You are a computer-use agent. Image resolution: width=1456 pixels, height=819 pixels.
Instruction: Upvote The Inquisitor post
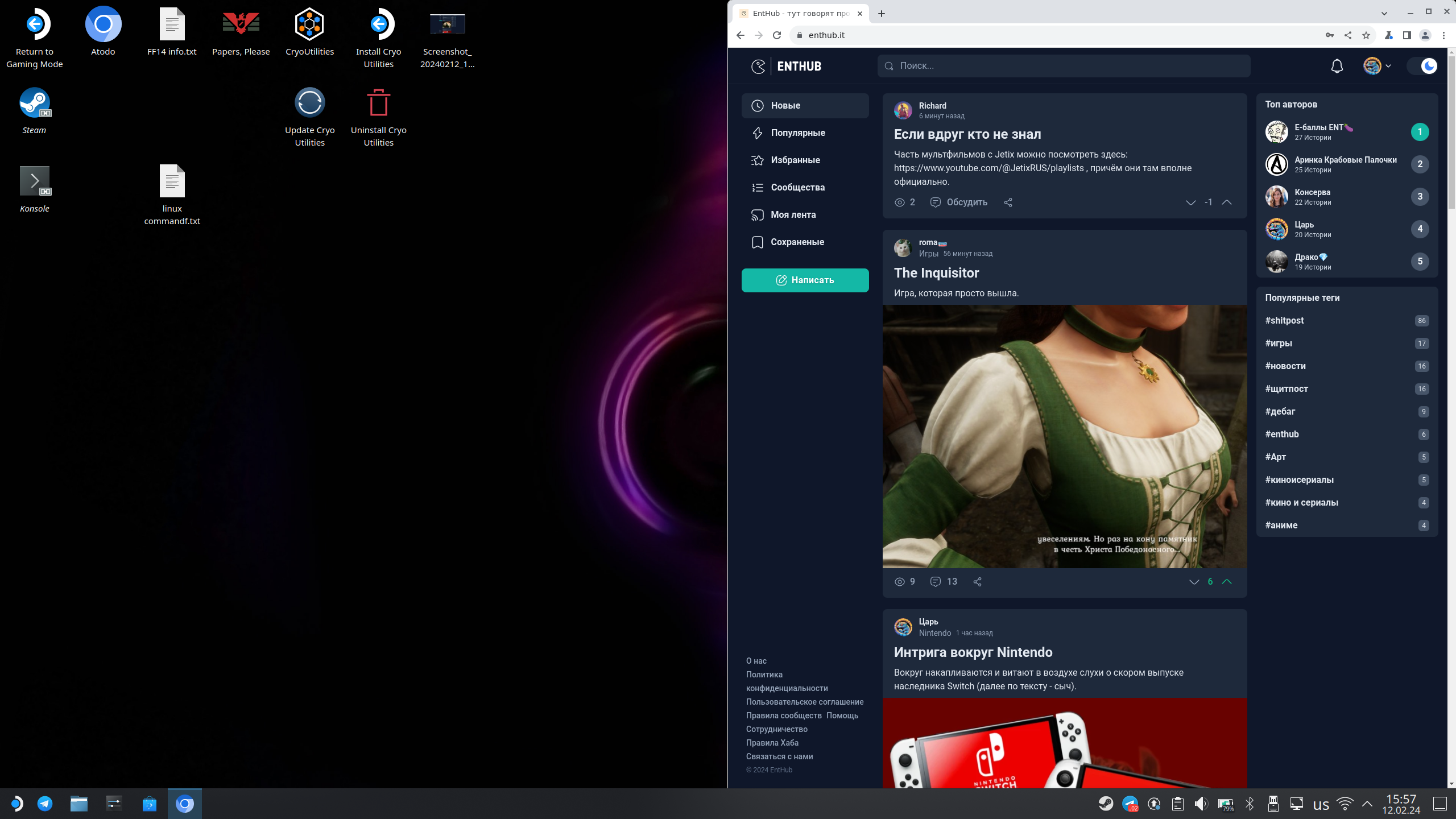1227,582
